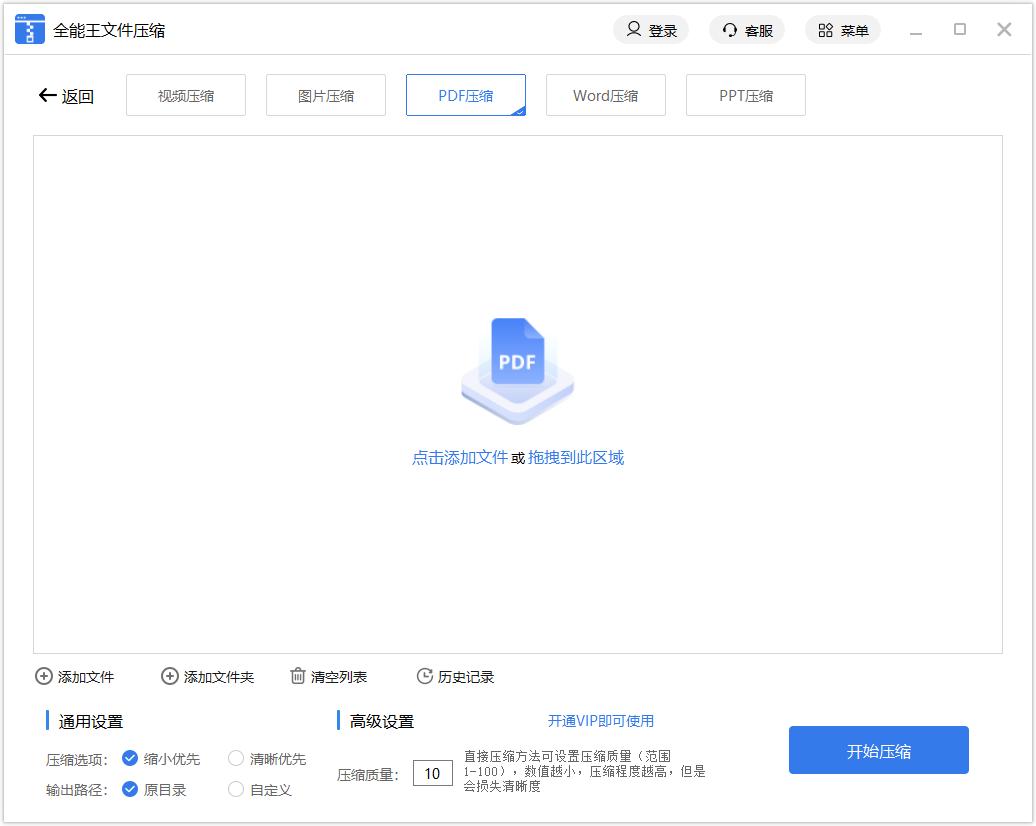
Task: Go back with the 返回 arrow
Action: [x=48, y=96]
